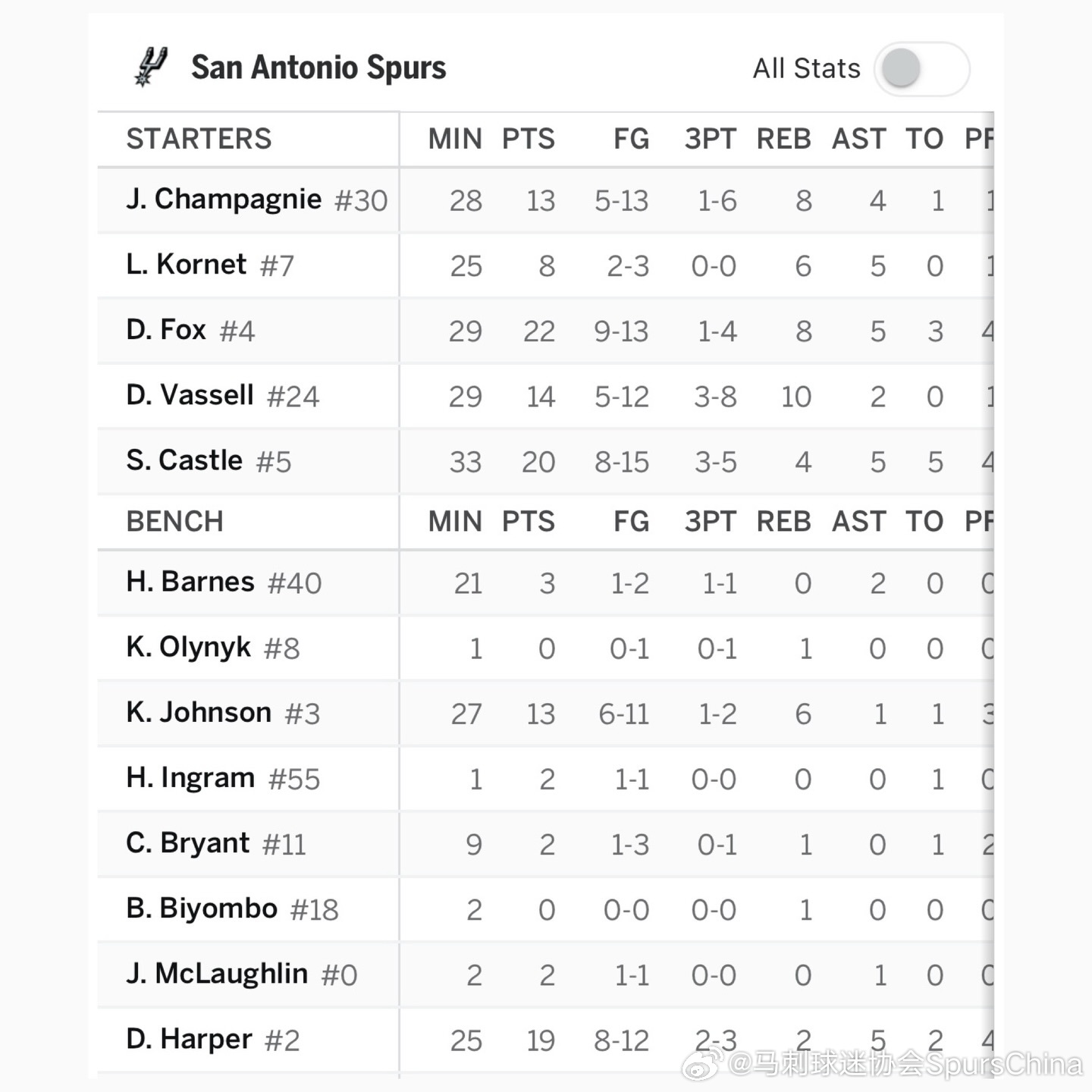The image size is (1092, 1092).
Task: Open J. Champagnie #30 player page
Action: point(256,199)
